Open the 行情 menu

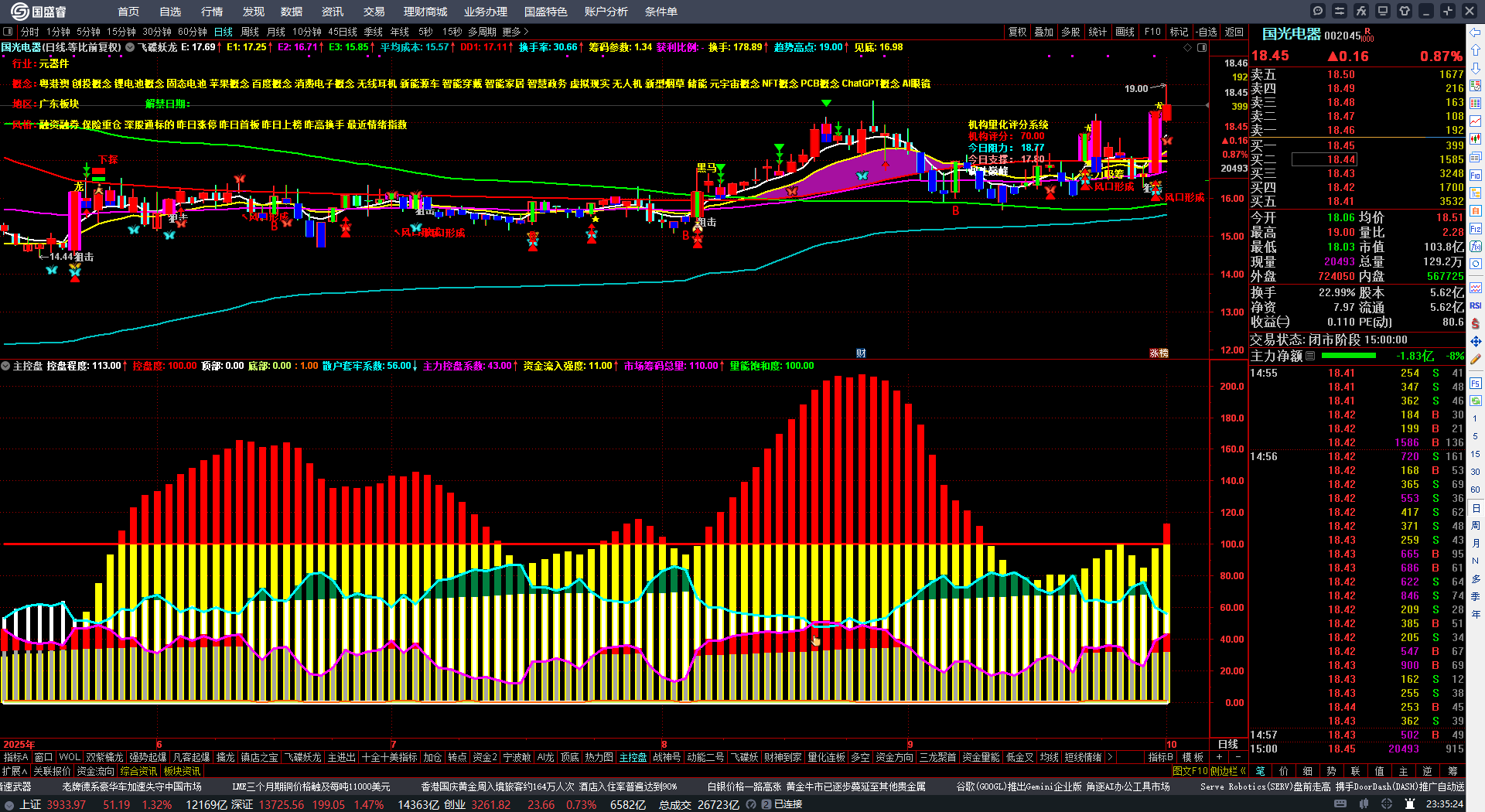[x=212, y=12]
